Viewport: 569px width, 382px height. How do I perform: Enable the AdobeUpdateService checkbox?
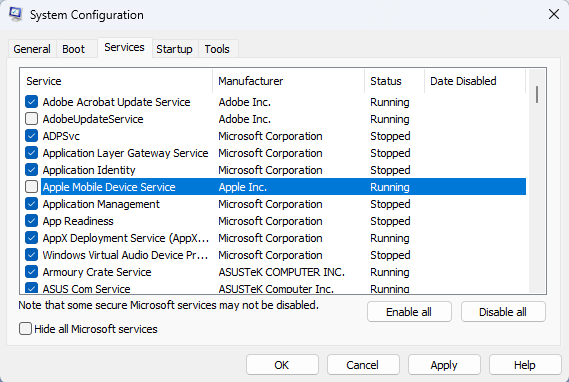(x=32, y=119)
